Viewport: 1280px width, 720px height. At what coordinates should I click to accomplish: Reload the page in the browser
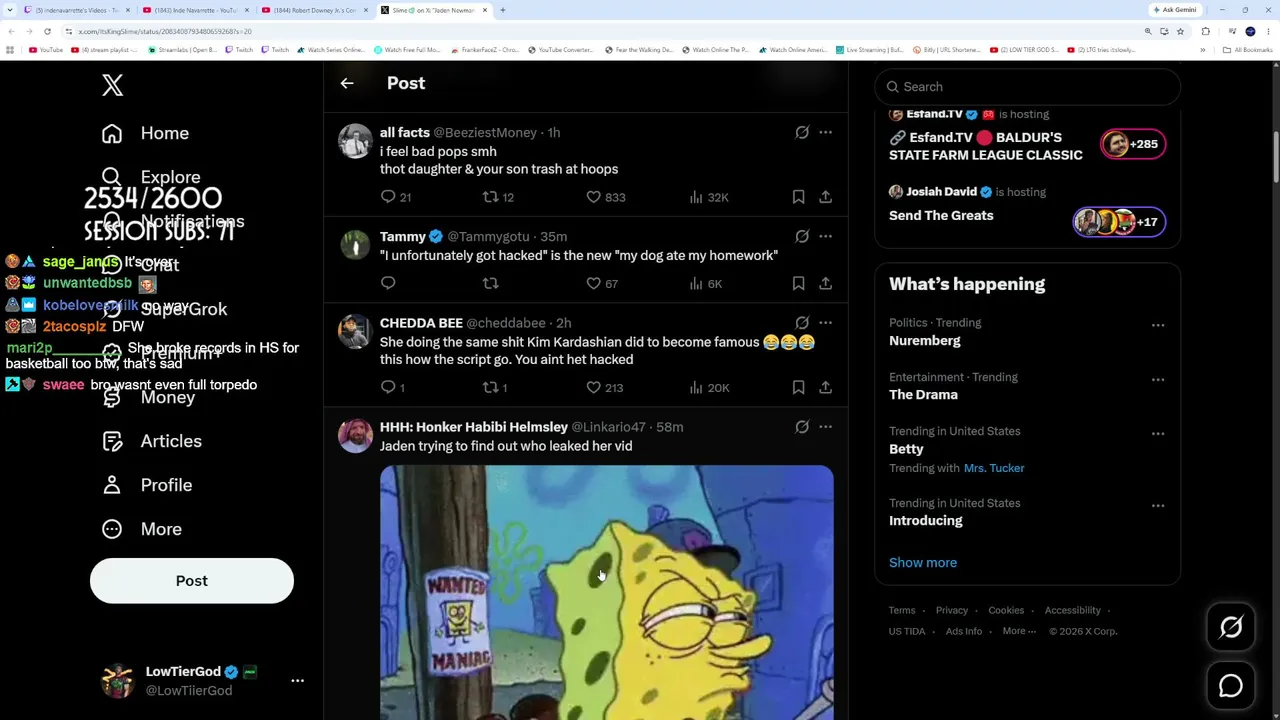coord(47,31)
